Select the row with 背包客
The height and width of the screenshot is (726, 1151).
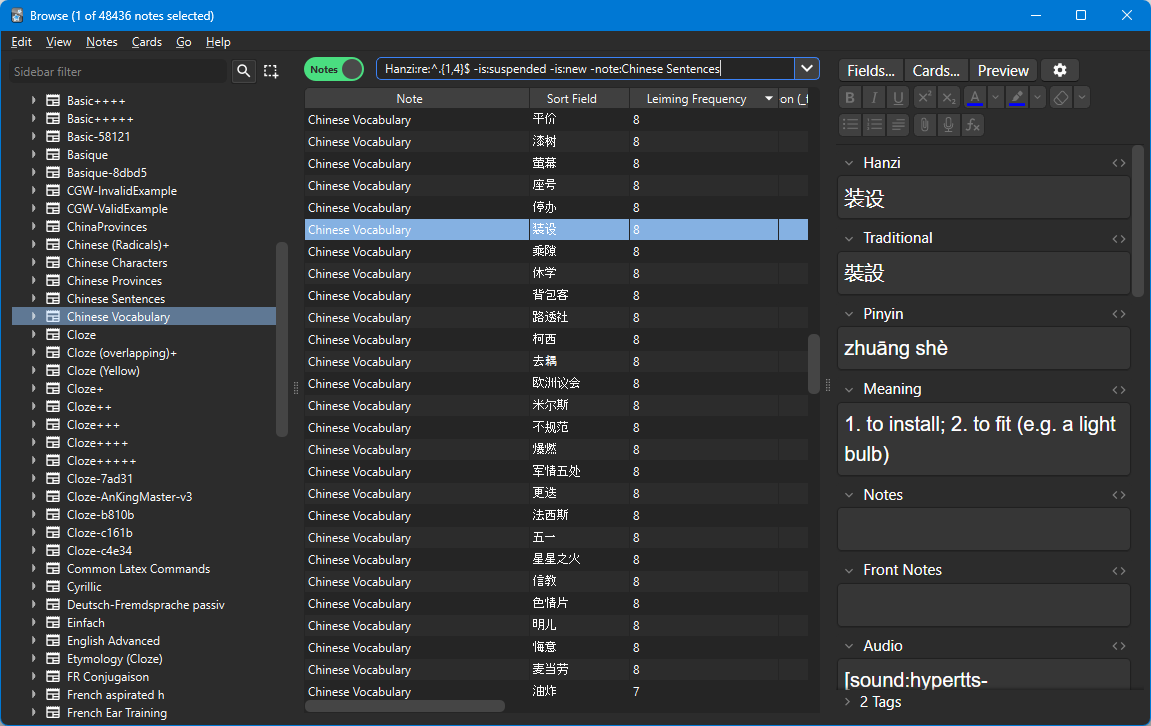[x=556, y=295]
